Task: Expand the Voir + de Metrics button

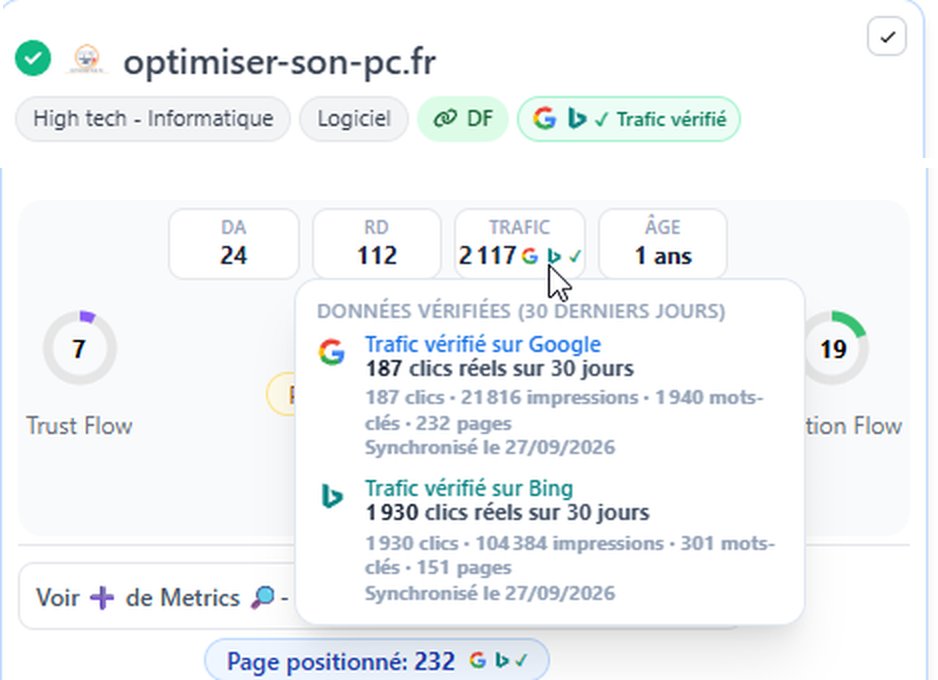Action: (157, 596)
